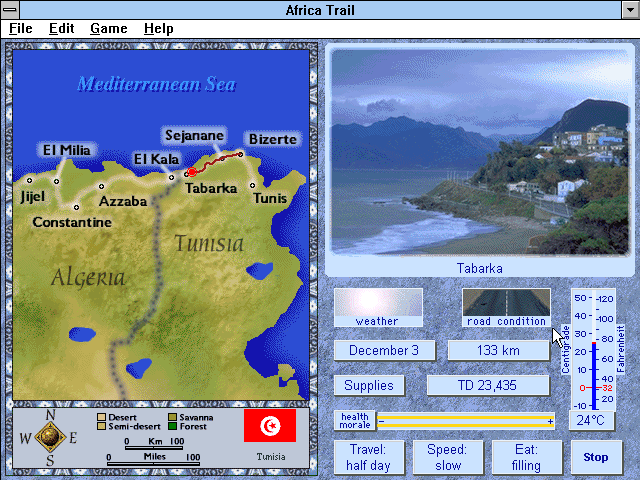Click the Constantine city label

click(72, 222)
